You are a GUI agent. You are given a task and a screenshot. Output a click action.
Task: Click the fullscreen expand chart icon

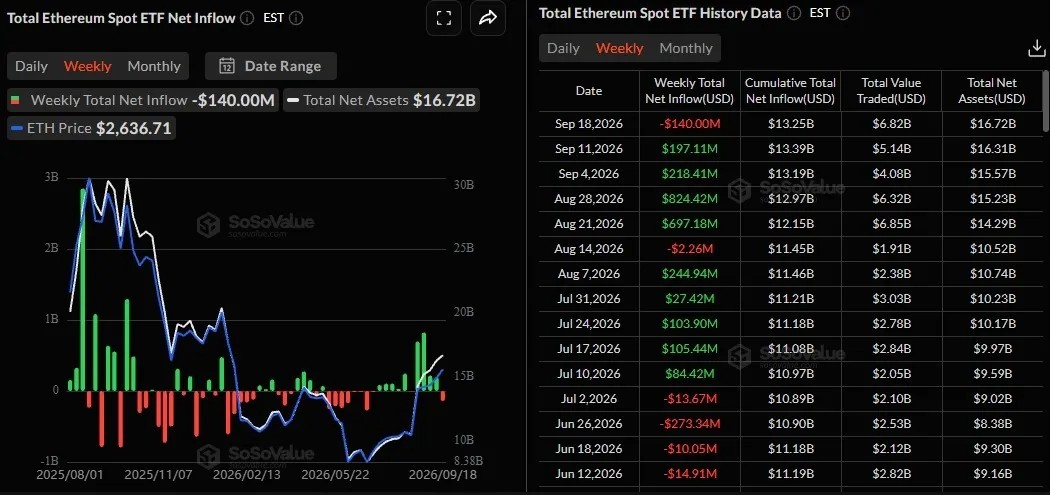point(444,18)
